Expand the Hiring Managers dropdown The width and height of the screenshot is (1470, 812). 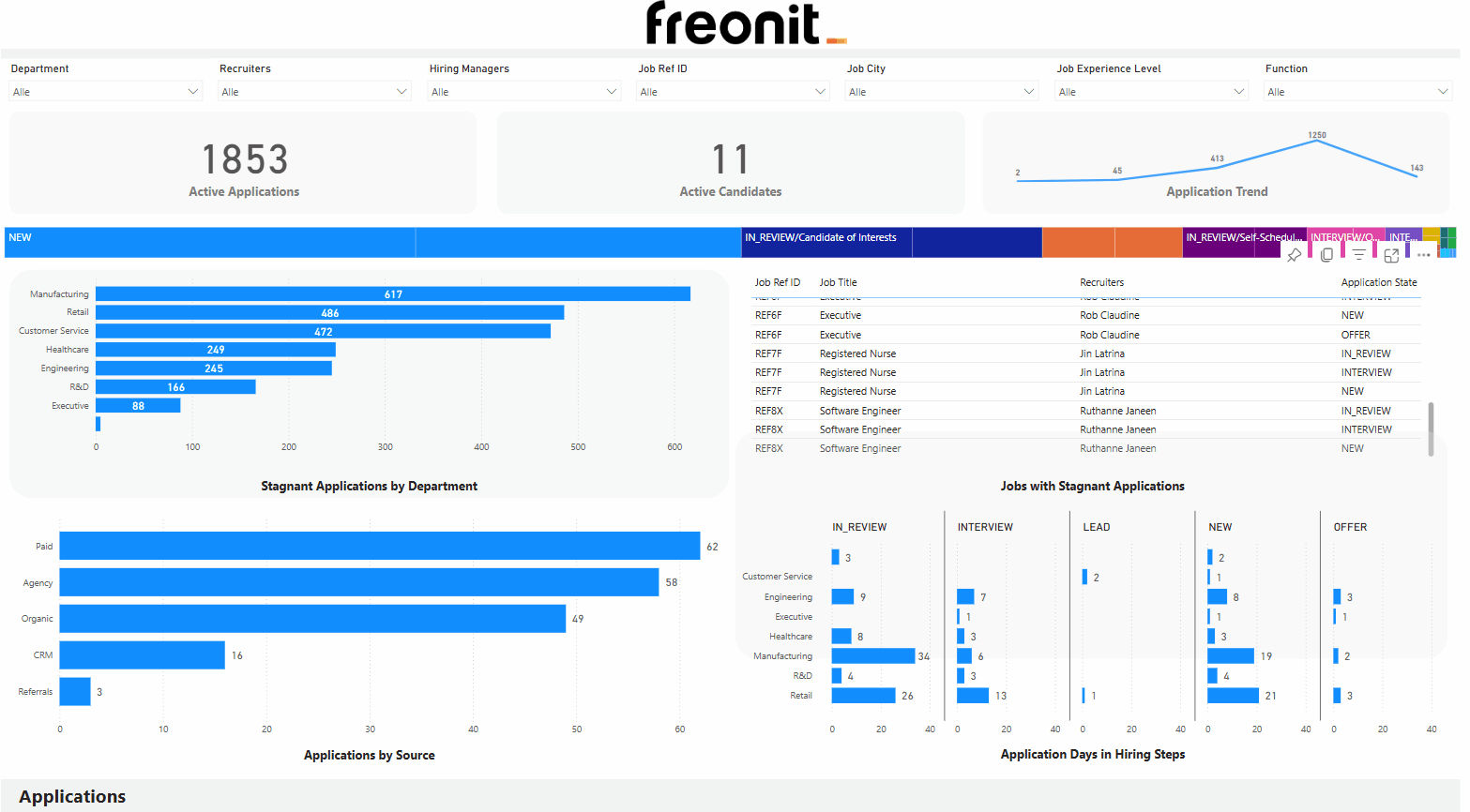[612, 92]
